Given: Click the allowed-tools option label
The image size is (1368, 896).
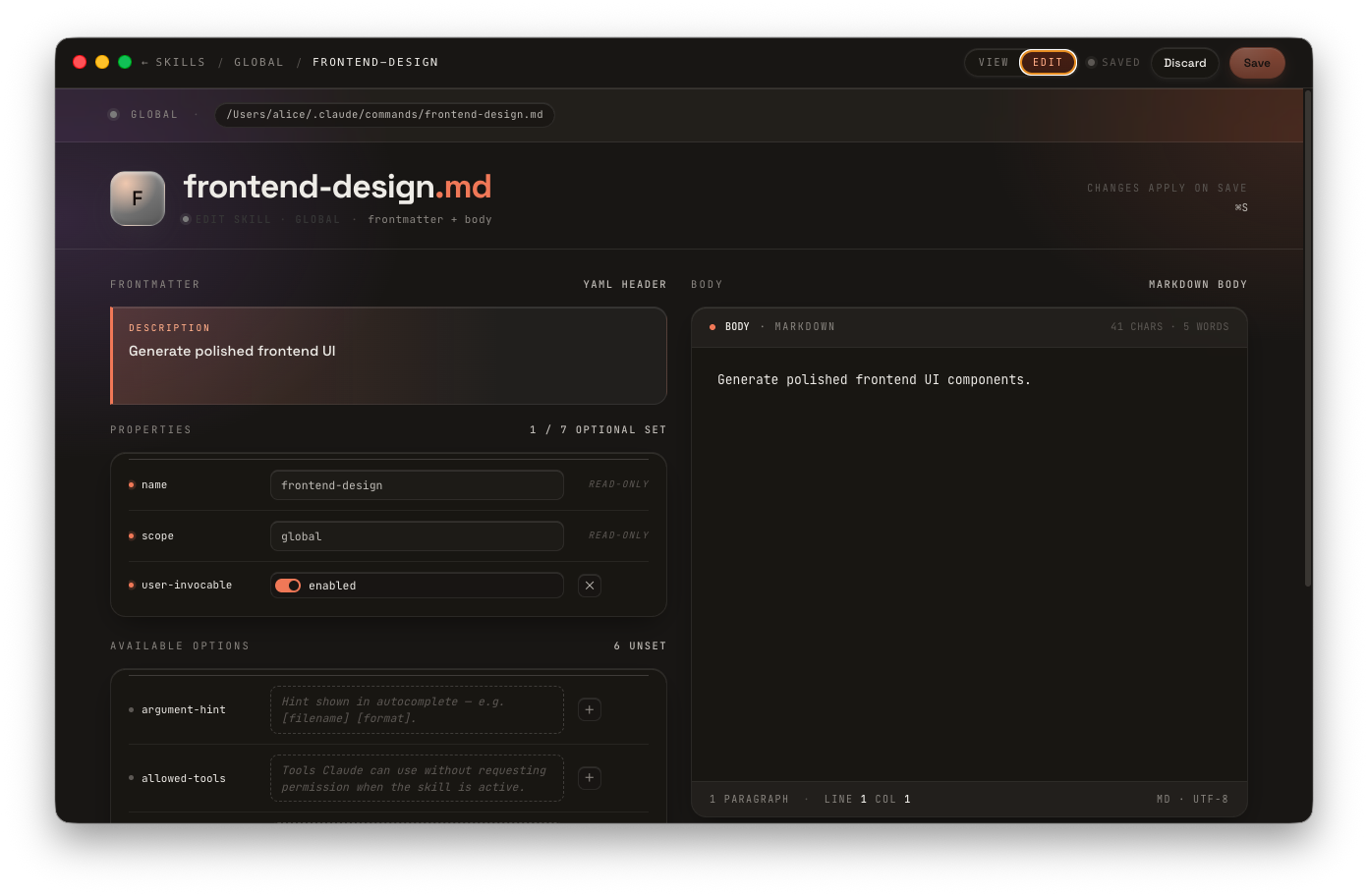Looking at the screenshot, I should [184, 778].
